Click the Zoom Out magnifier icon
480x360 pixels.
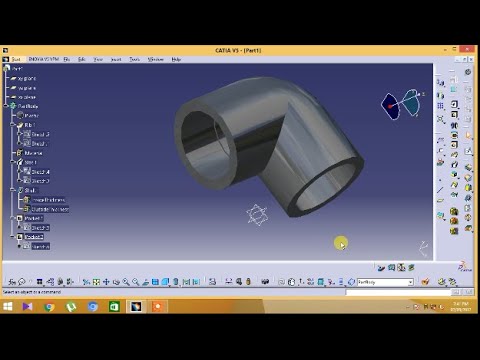coord(135,282)
